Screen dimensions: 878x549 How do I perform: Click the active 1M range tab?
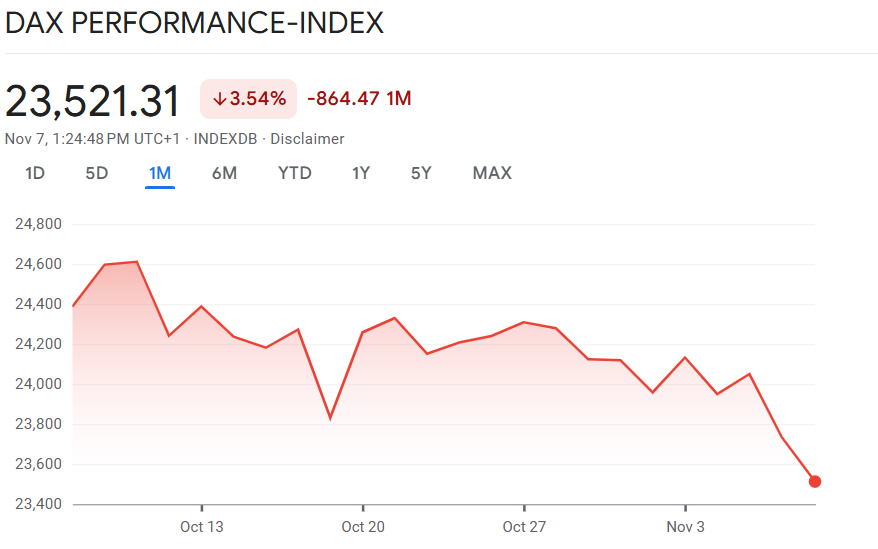160,173
